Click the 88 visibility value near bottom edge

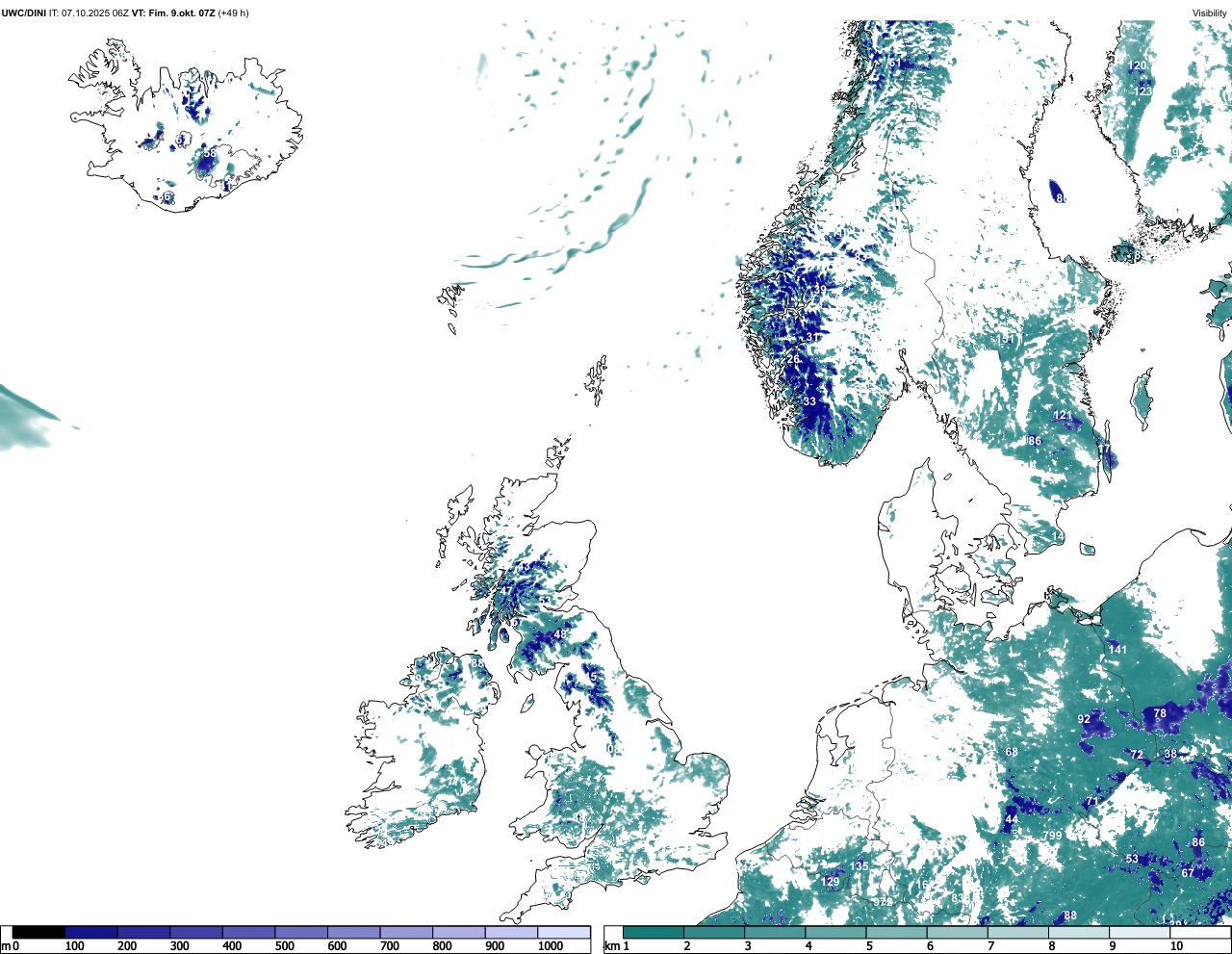tap(1070, 915)
